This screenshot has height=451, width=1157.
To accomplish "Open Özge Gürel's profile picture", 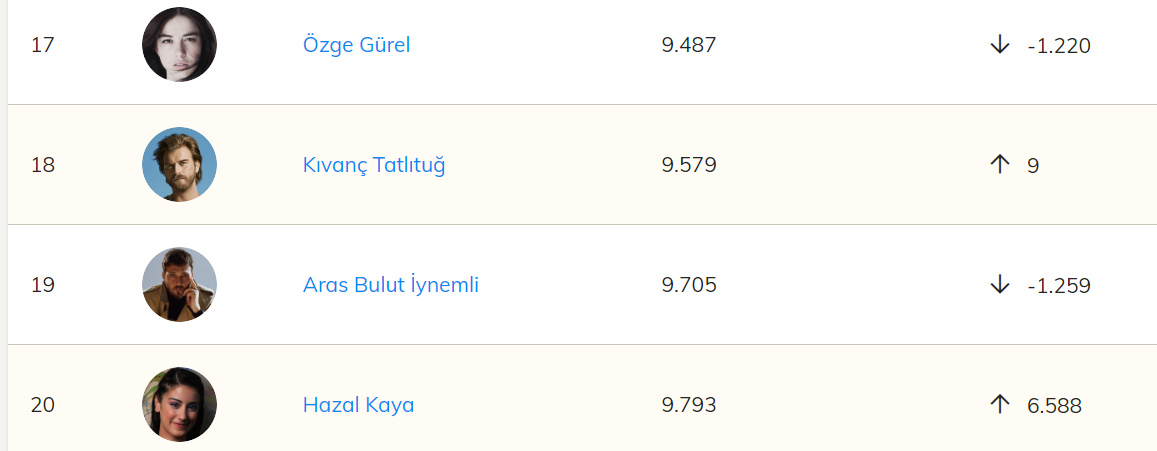I will pyautogui.click(x=180, y=44).
